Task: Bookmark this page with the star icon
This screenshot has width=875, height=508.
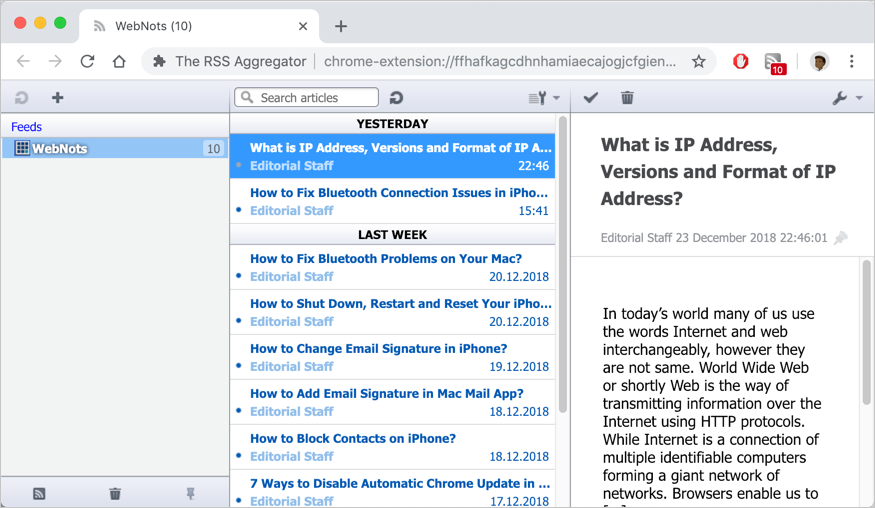Action: (x=699, y=62)
